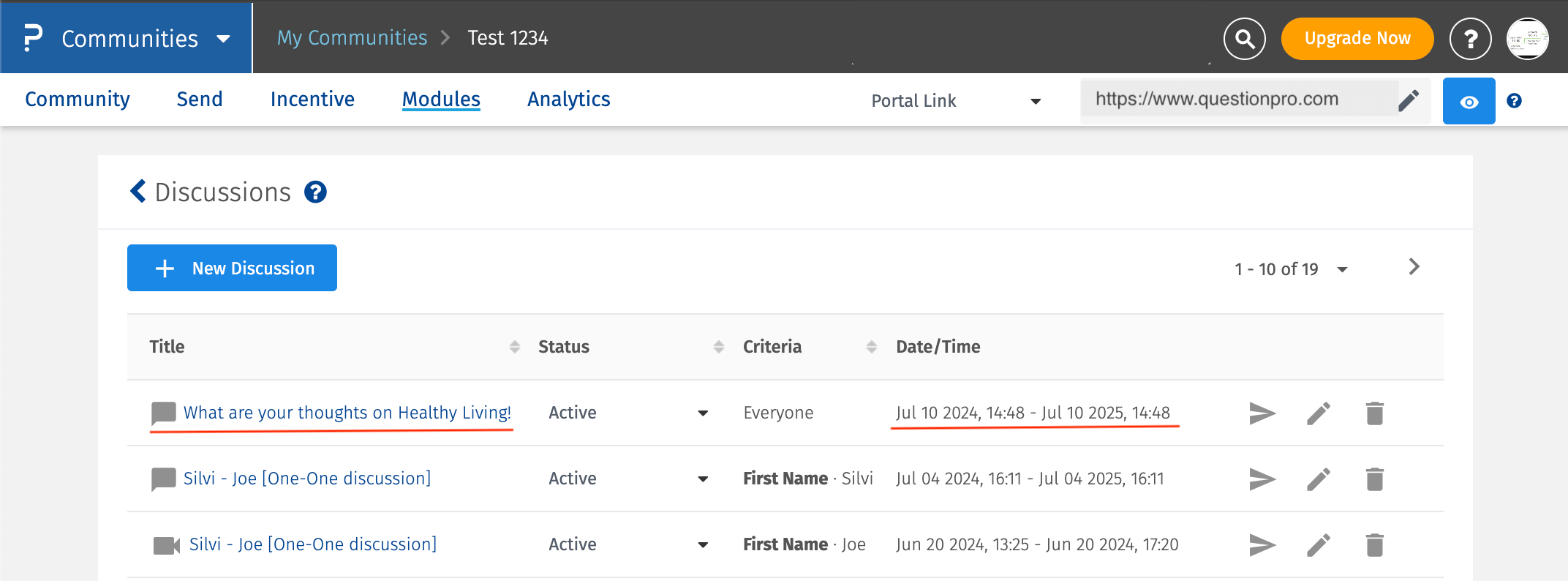
Task: Sort discussions by Status column
Action: [x=719, y=347]
